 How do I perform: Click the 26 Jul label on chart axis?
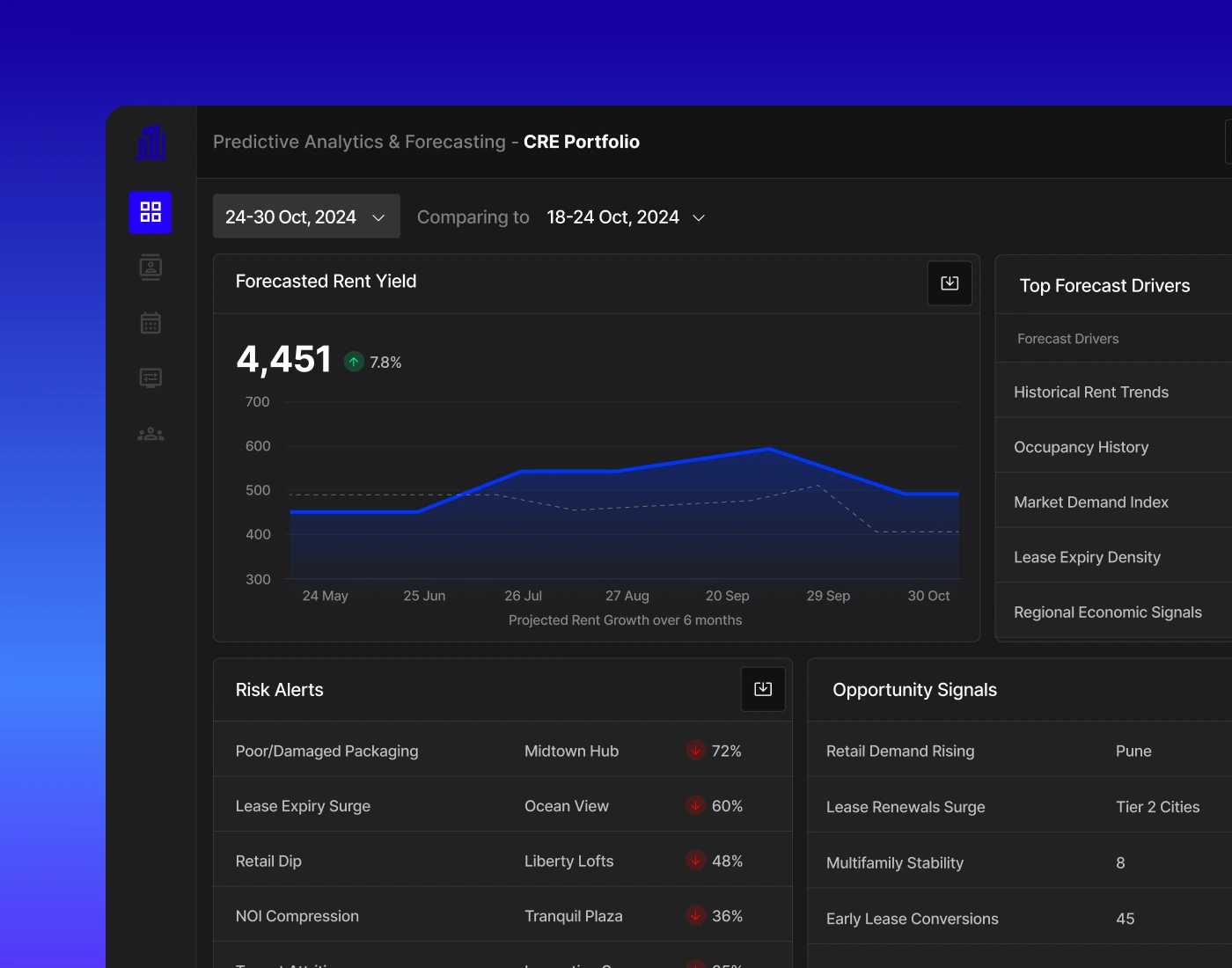523,596
